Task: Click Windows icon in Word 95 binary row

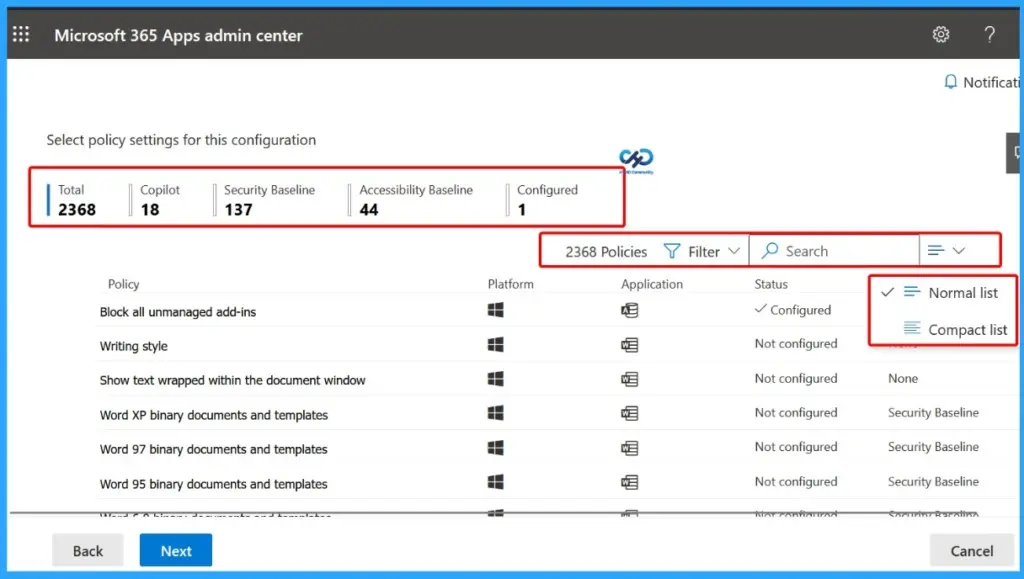Action: click(x=496, y=482)
